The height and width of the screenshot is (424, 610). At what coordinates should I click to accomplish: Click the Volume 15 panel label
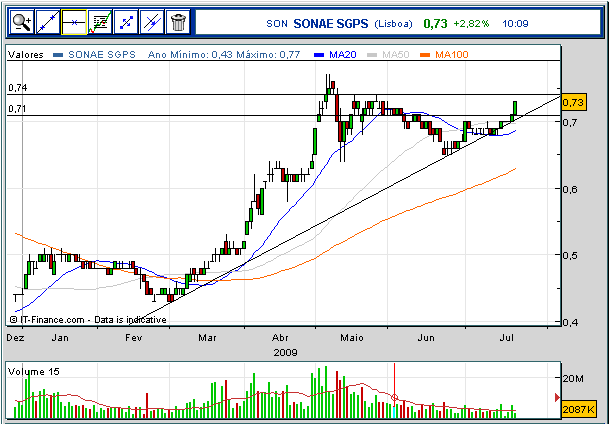point(34,371)
